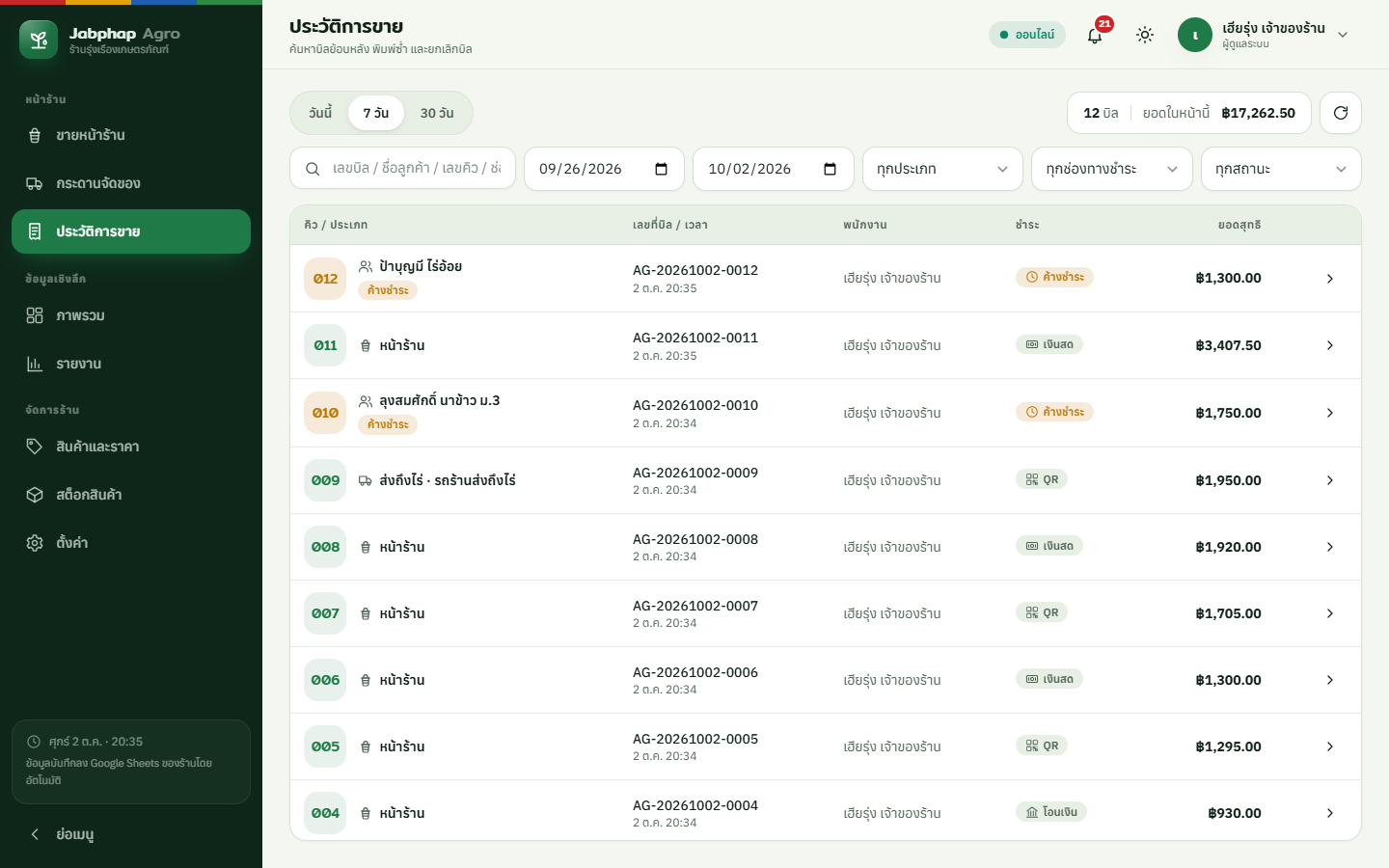This screenshot has width=1389, height=868.
Task: Open ภาพรวม dashboard in sidebar
Action: [131, 315]
